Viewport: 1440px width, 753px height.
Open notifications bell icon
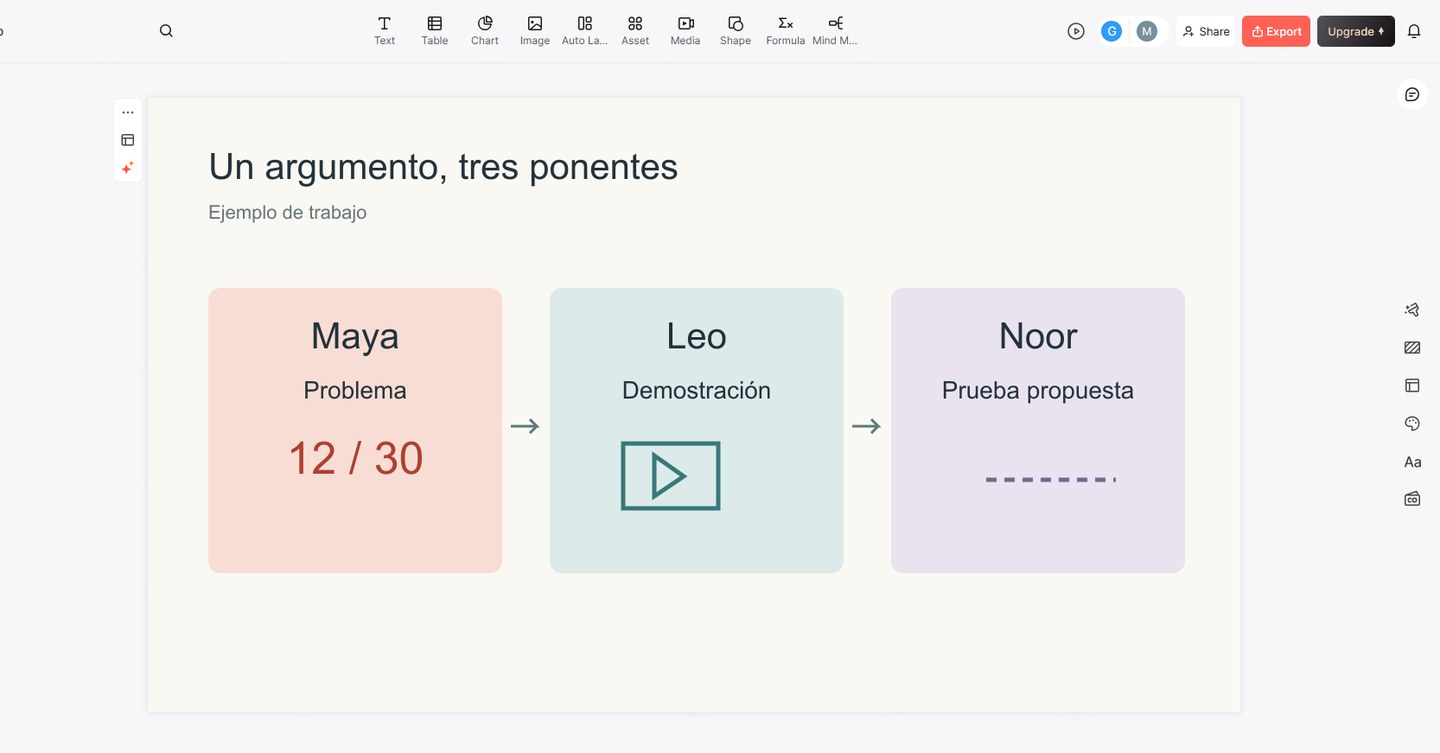(1414, 31)
